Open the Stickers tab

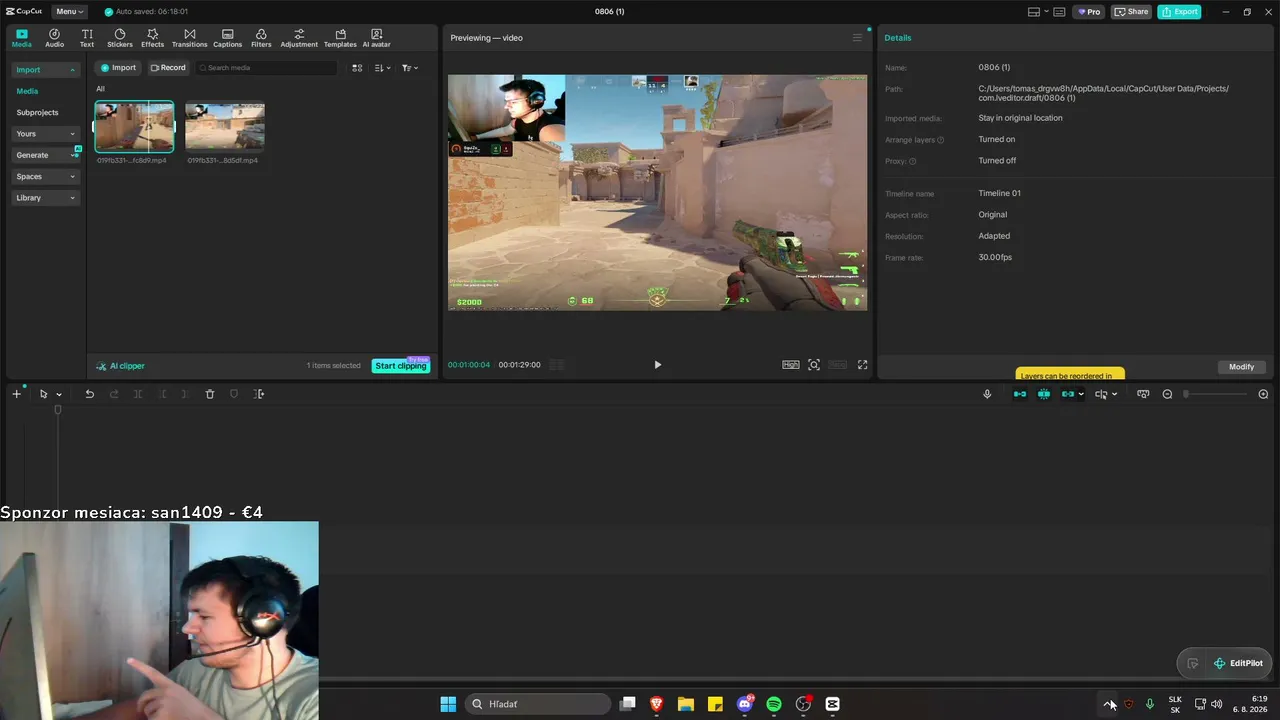(120, 38)
